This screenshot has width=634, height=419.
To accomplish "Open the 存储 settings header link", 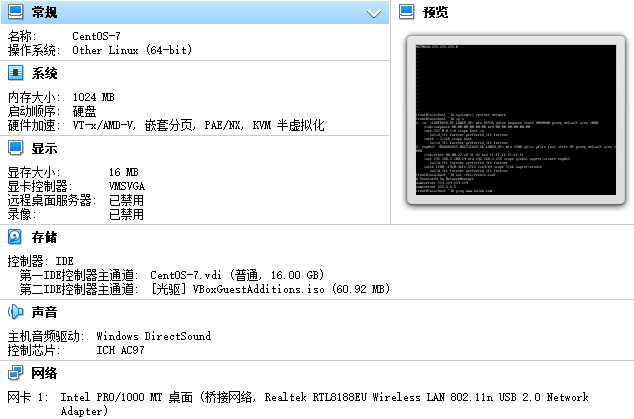I will (x=44, y=237).
